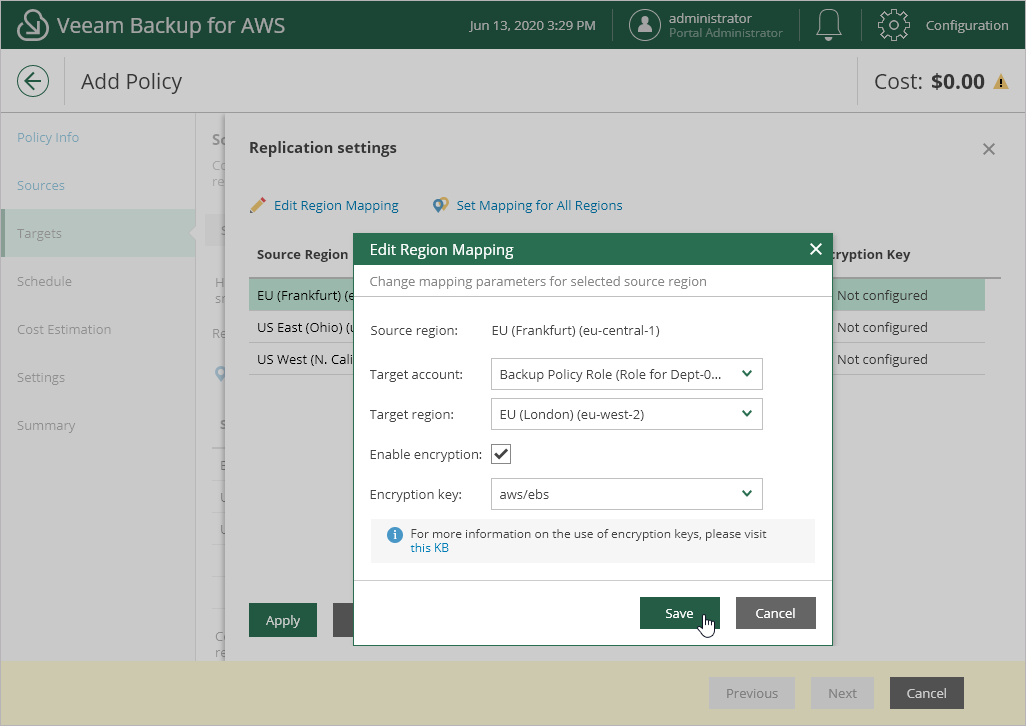Click the Encryption Key column header
This screenshot has height=726, width=1026.
(872, 254)
